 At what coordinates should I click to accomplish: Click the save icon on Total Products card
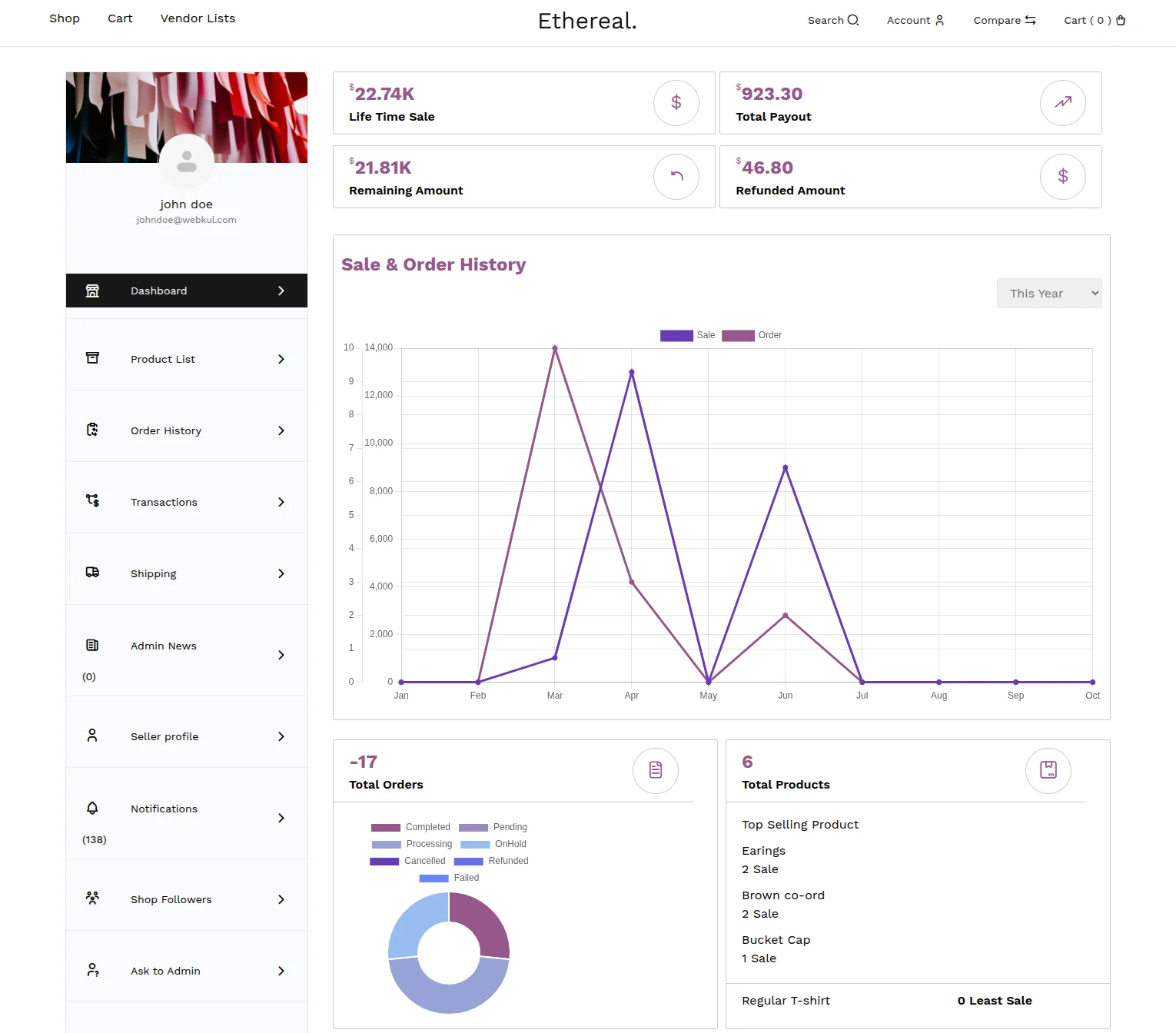[x=1048, y=771]
